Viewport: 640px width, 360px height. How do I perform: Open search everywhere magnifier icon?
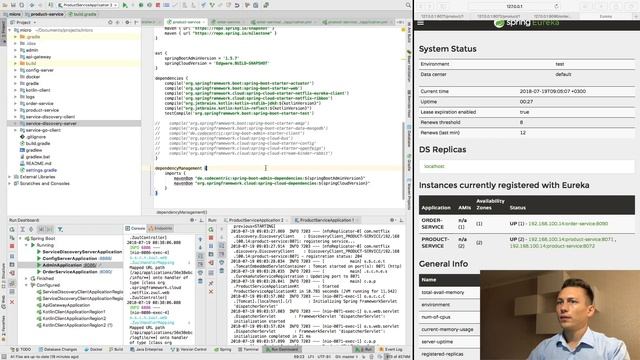point(408,5)
